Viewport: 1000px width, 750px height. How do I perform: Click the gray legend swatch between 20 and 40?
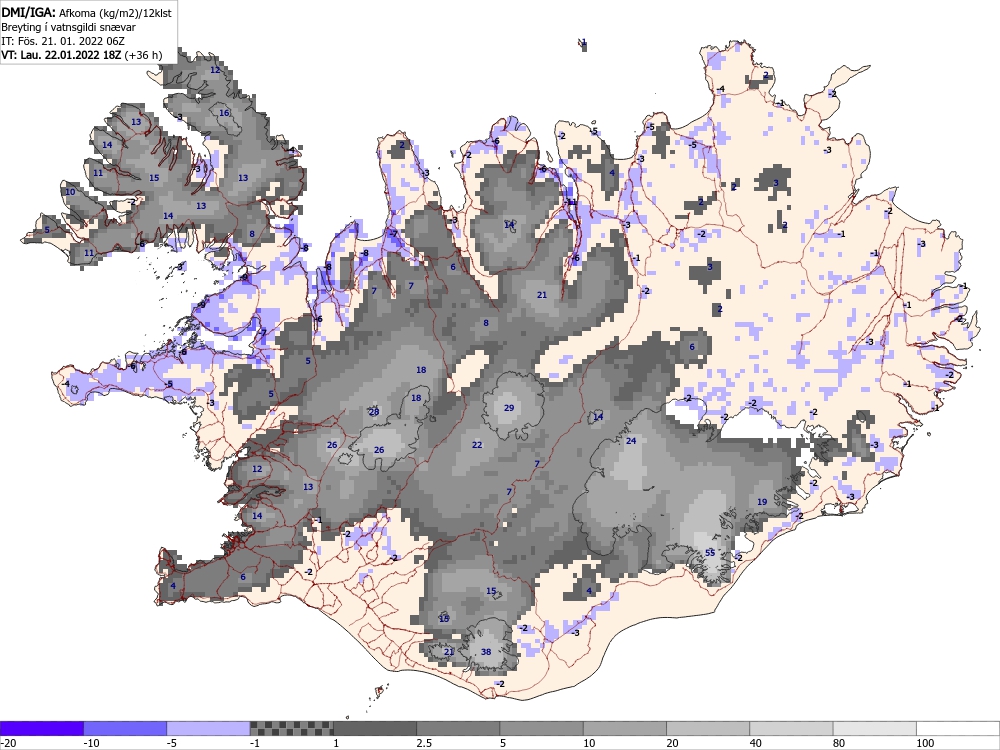pos(708,728)
